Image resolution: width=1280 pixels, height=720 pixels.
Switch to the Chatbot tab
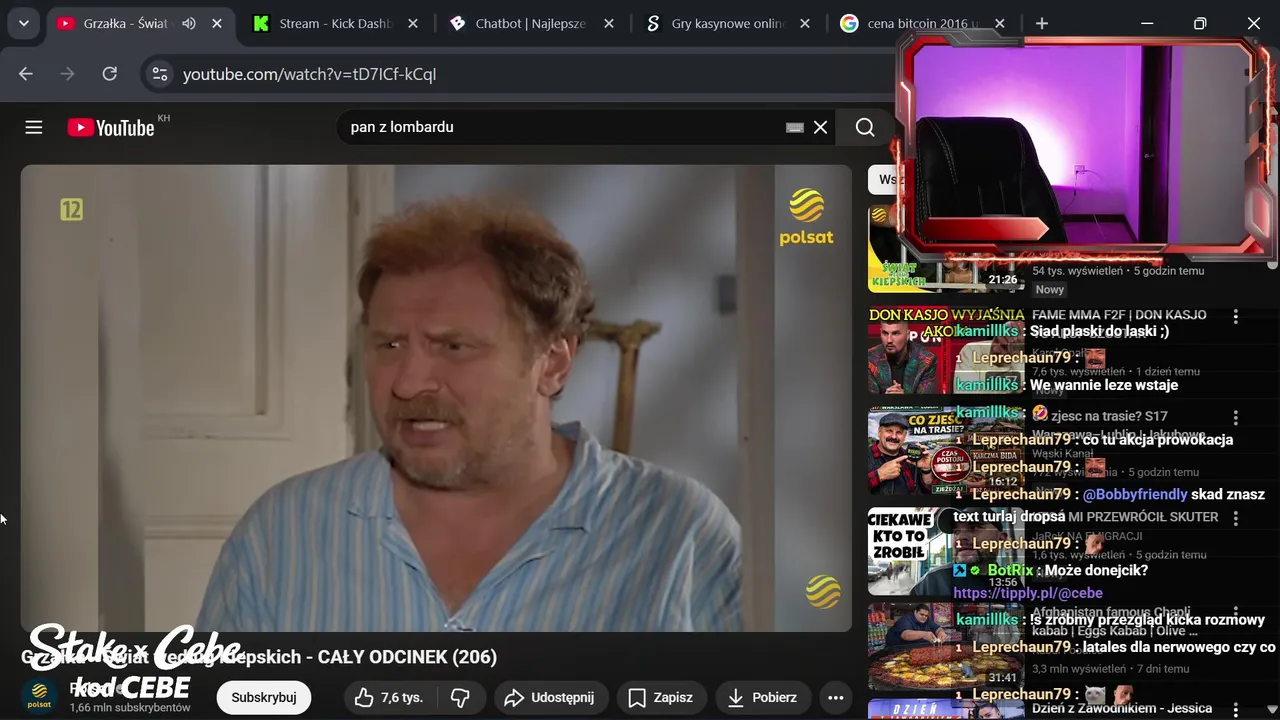tap(531, 23)
